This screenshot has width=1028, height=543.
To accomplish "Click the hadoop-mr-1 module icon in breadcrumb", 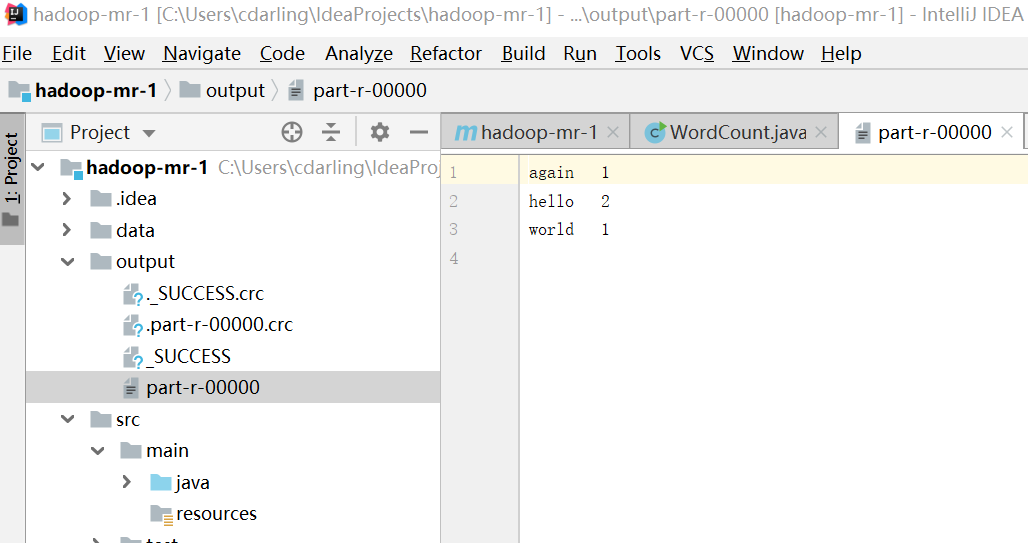I will (20, 90).
